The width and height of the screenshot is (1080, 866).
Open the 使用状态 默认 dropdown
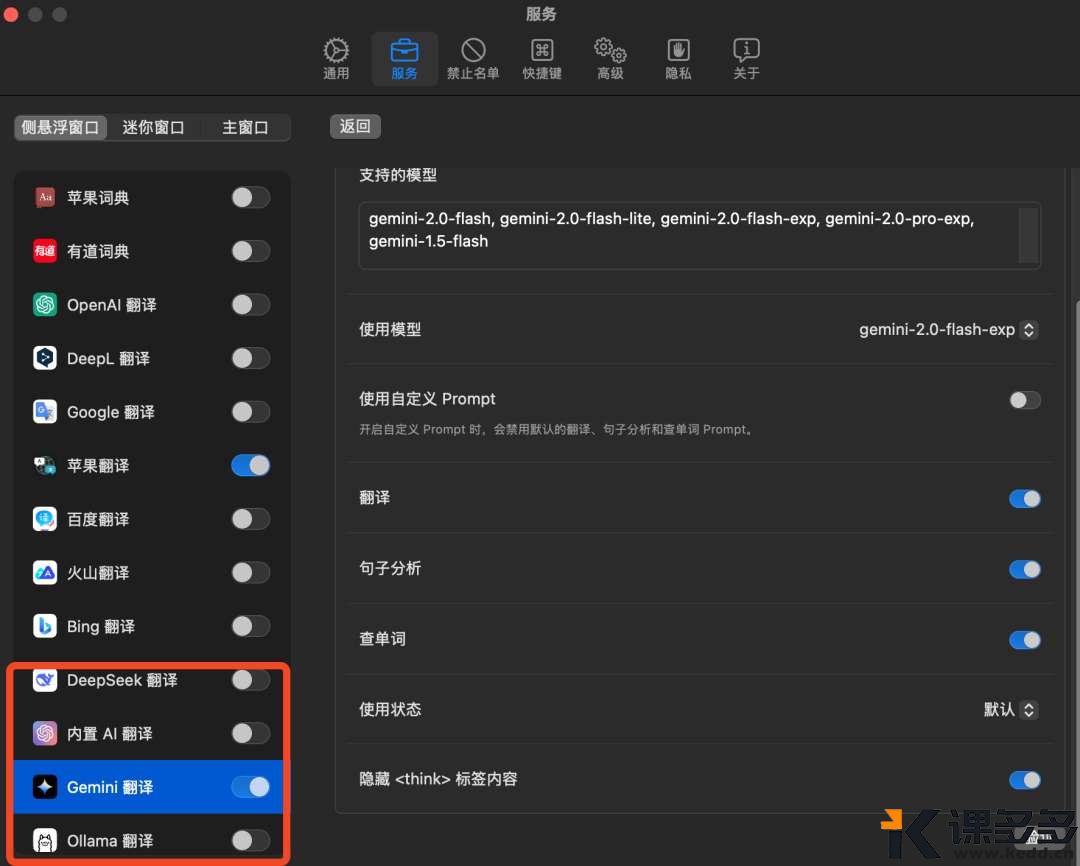click(x=1010, y=710)
